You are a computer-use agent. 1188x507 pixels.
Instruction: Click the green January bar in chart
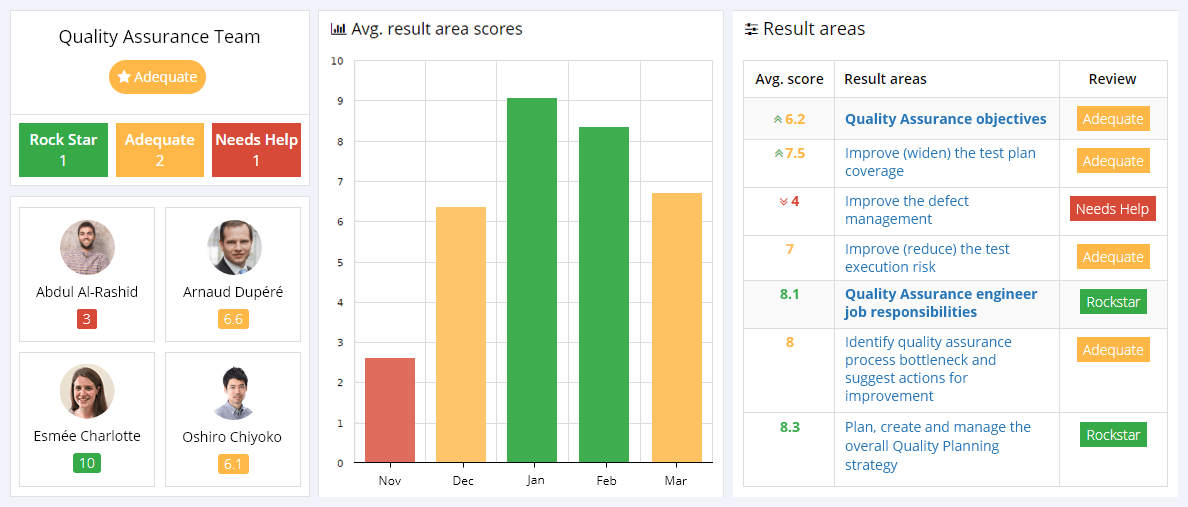[532, 280]
